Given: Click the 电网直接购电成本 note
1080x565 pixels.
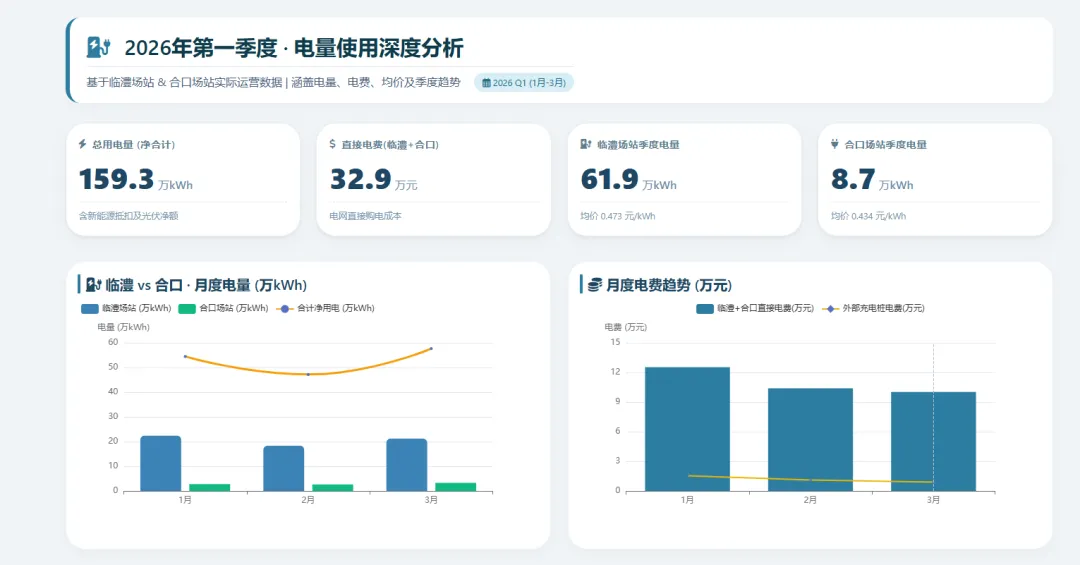Looking at the screenshot, I should point(365,216).
